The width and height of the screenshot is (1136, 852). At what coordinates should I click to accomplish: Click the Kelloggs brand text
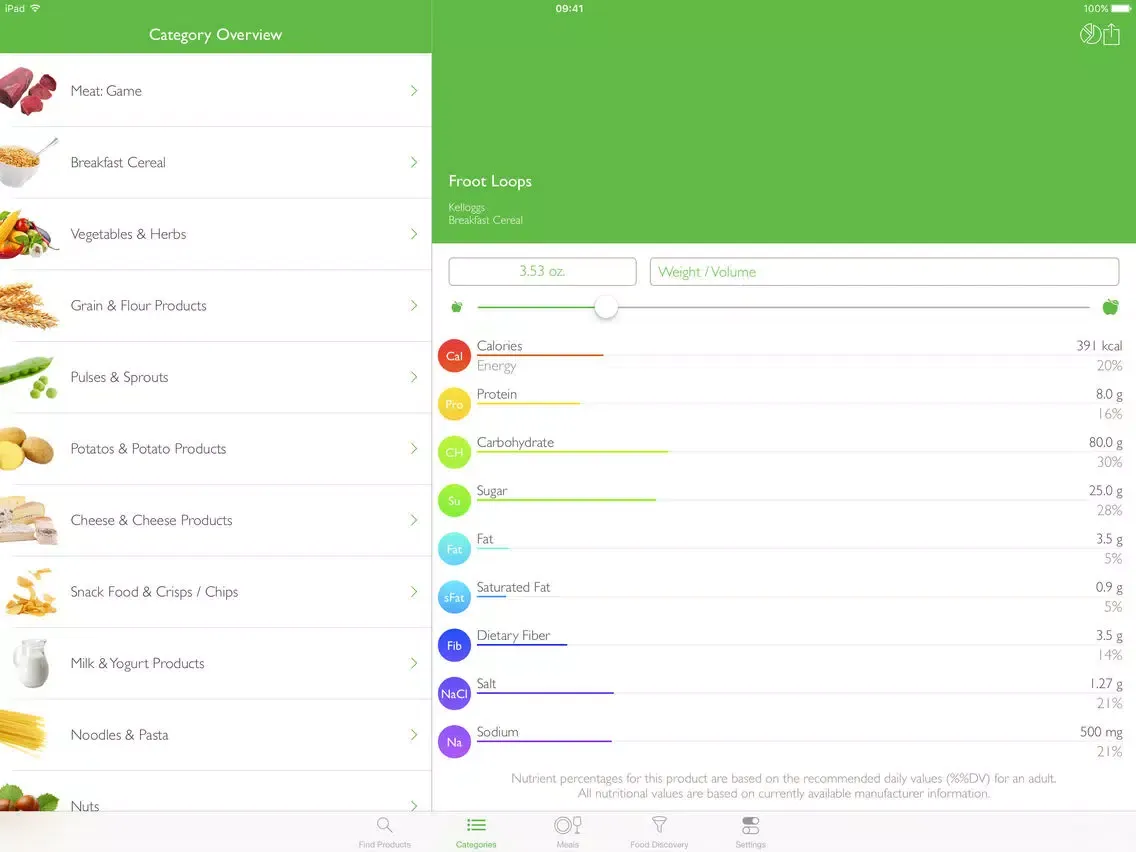[467, 207]
